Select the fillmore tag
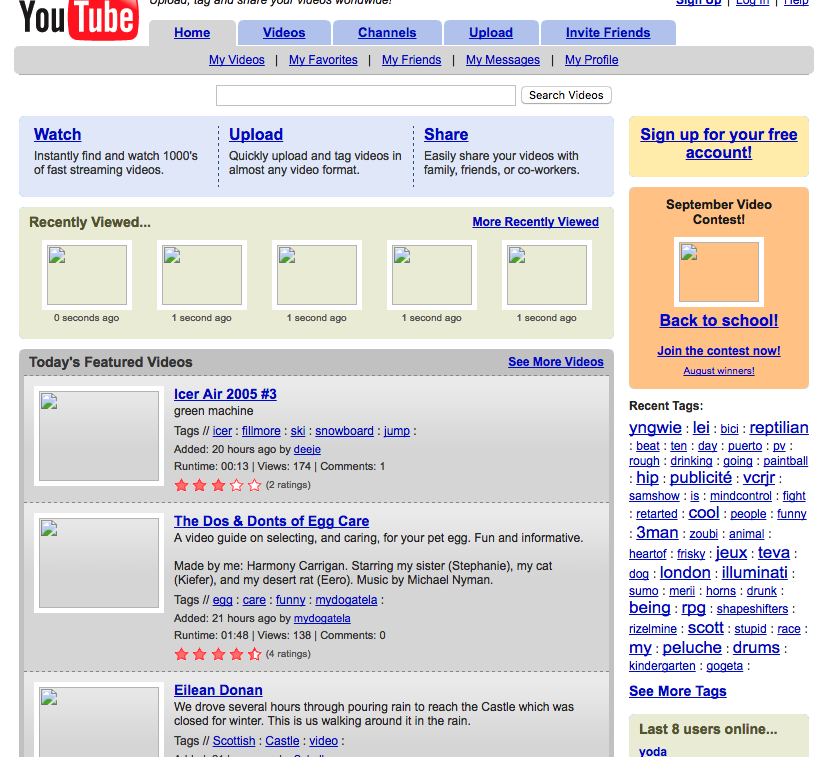The width and height of the screenshot is (827, 757). click(261, 431)
